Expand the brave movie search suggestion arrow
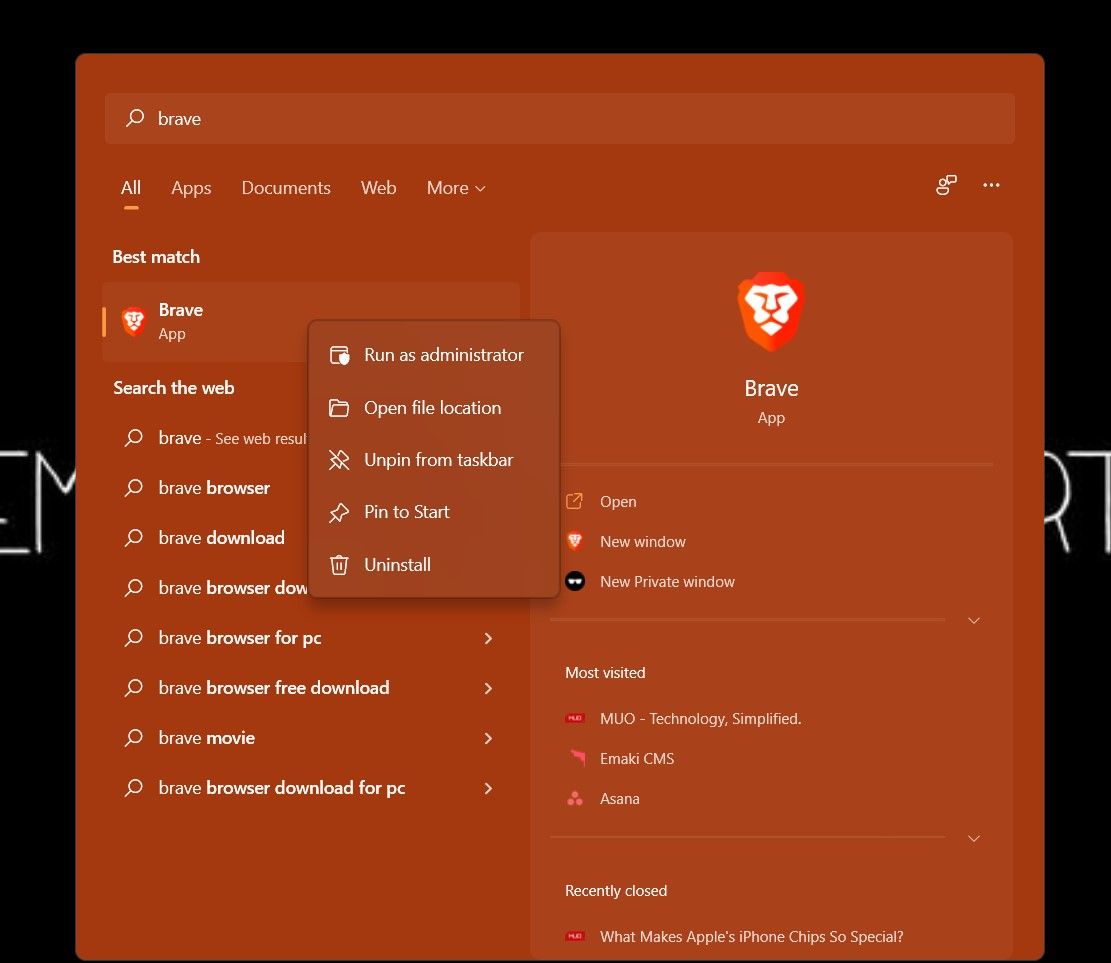 pos(488,738)
